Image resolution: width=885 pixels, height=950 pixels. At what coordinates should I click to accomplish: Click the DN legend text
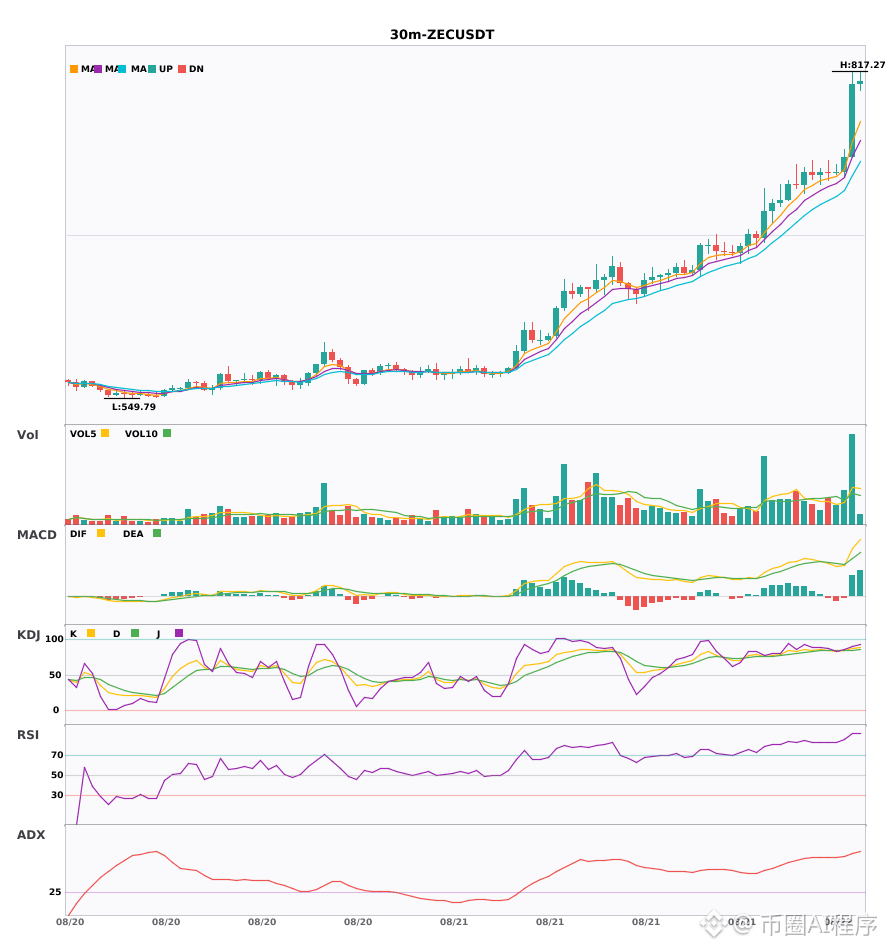coord(196,69)
